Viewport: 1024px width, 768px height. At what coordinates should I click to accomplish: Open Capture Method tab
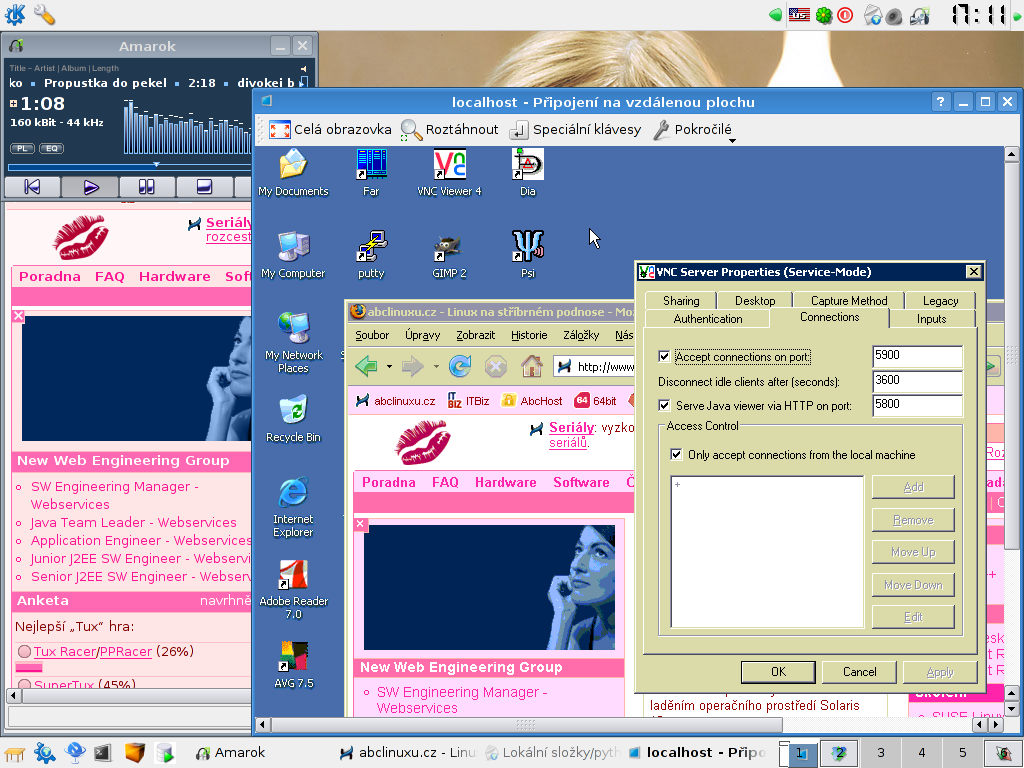pyautogui.click(x=849, y=300)
